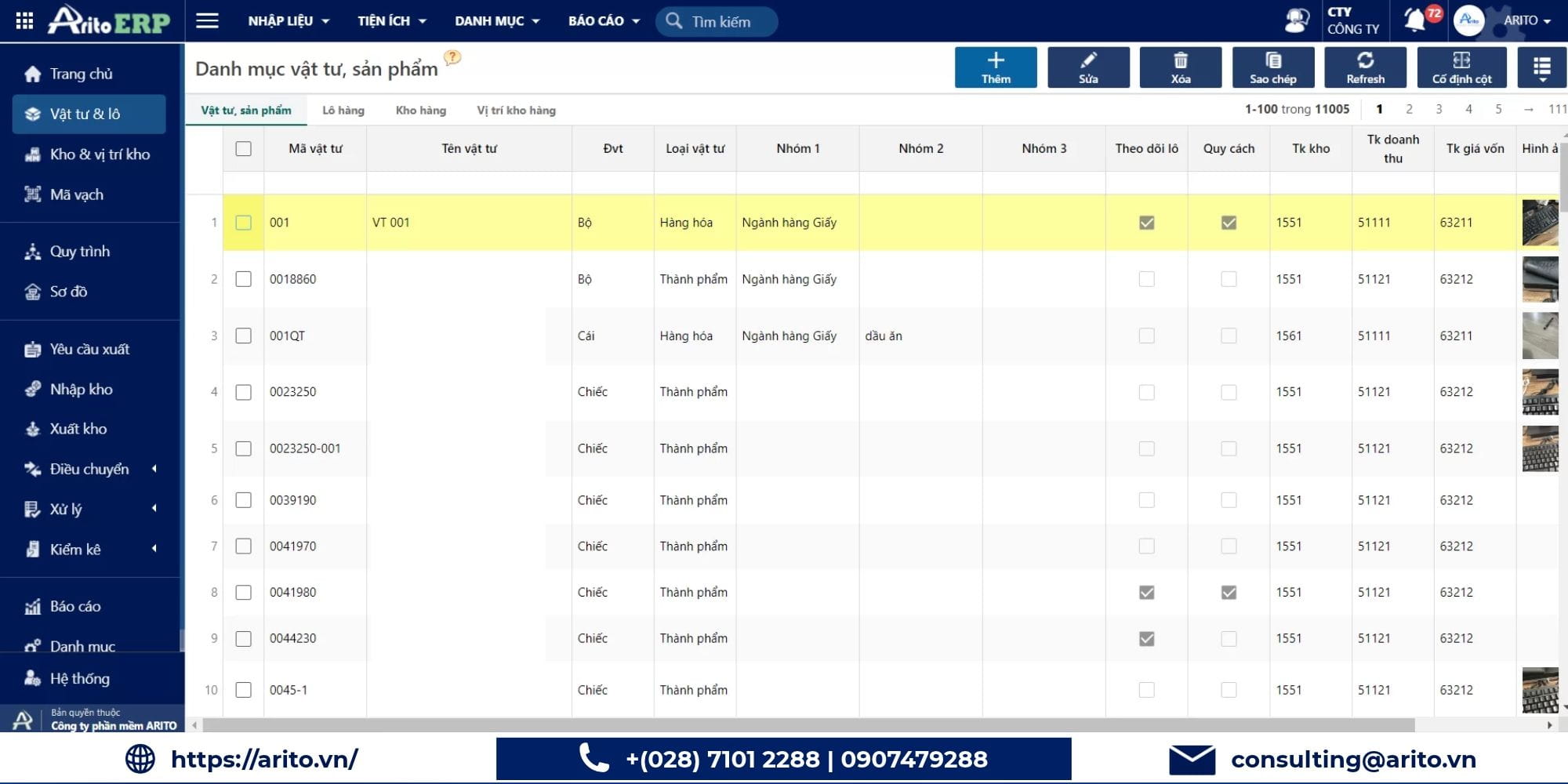Open BÁO CÁO top menu

(604, 21)
